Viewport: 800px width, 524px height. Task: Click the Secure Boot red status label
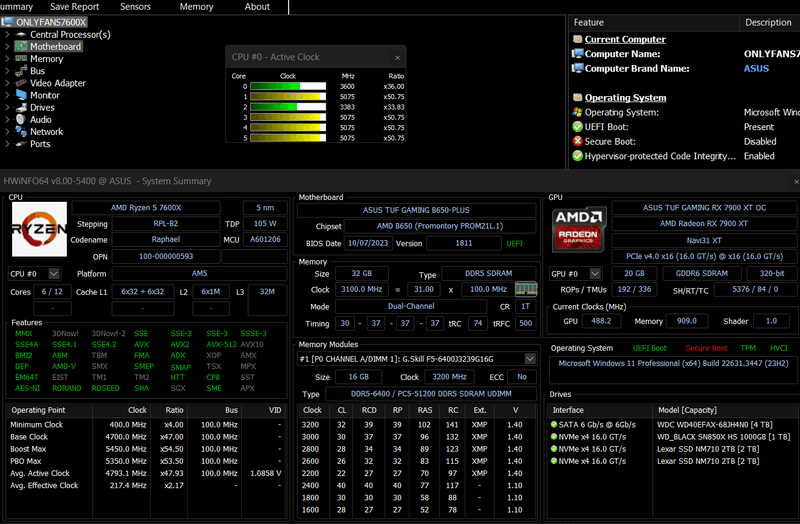click(706, 348)
